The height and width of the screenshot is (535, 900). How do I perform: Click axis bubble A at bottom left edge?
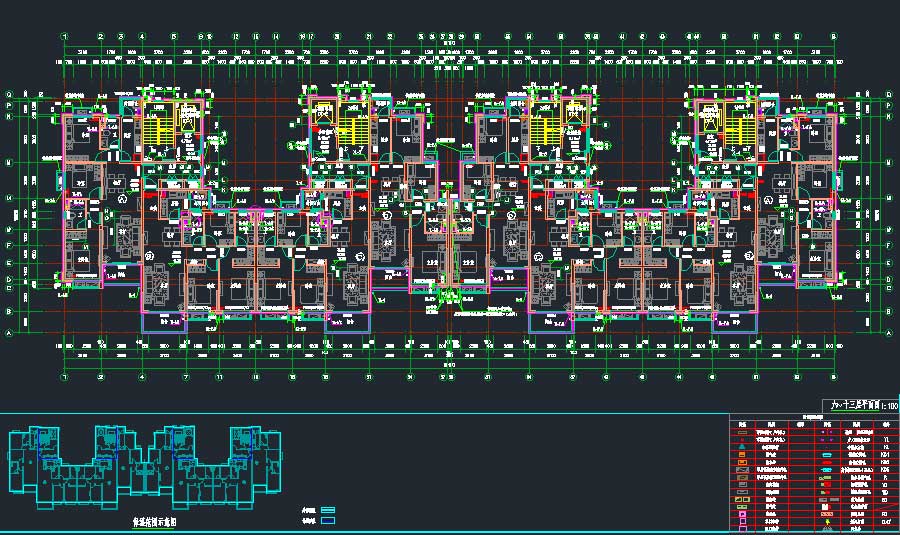pos(8,332)
